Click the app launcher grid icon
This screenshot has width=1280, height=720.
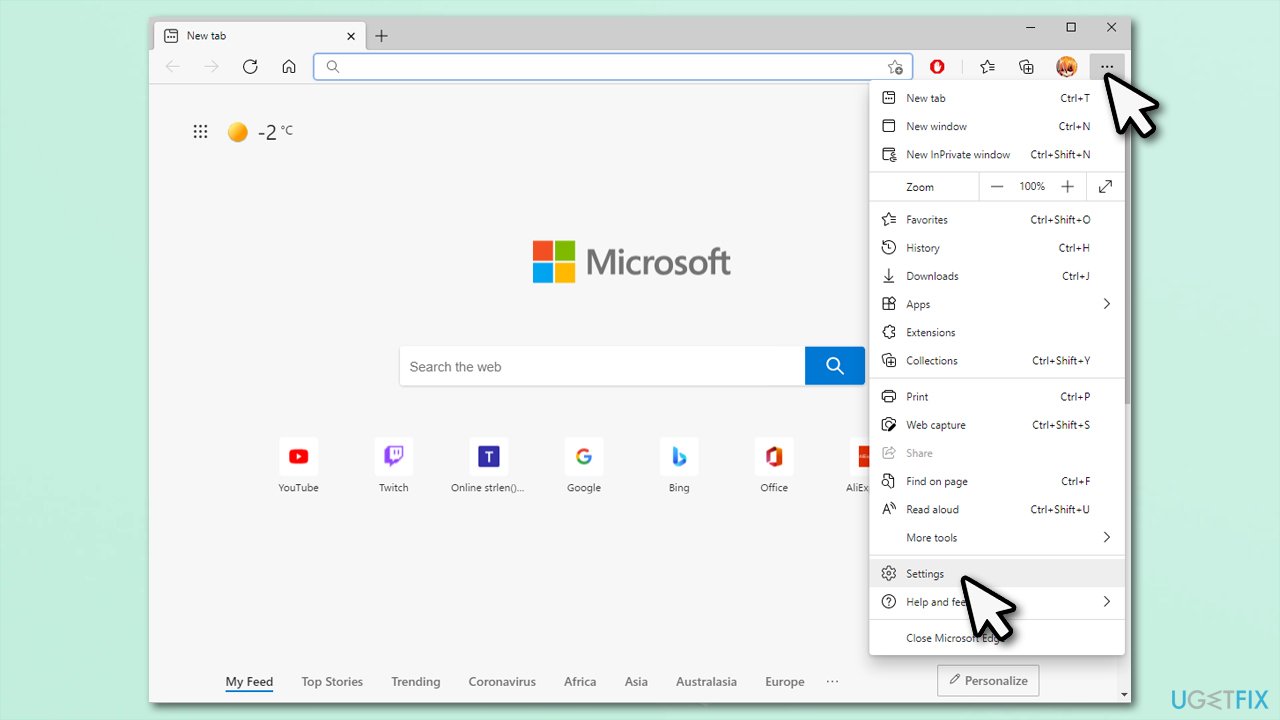(200, 131)
